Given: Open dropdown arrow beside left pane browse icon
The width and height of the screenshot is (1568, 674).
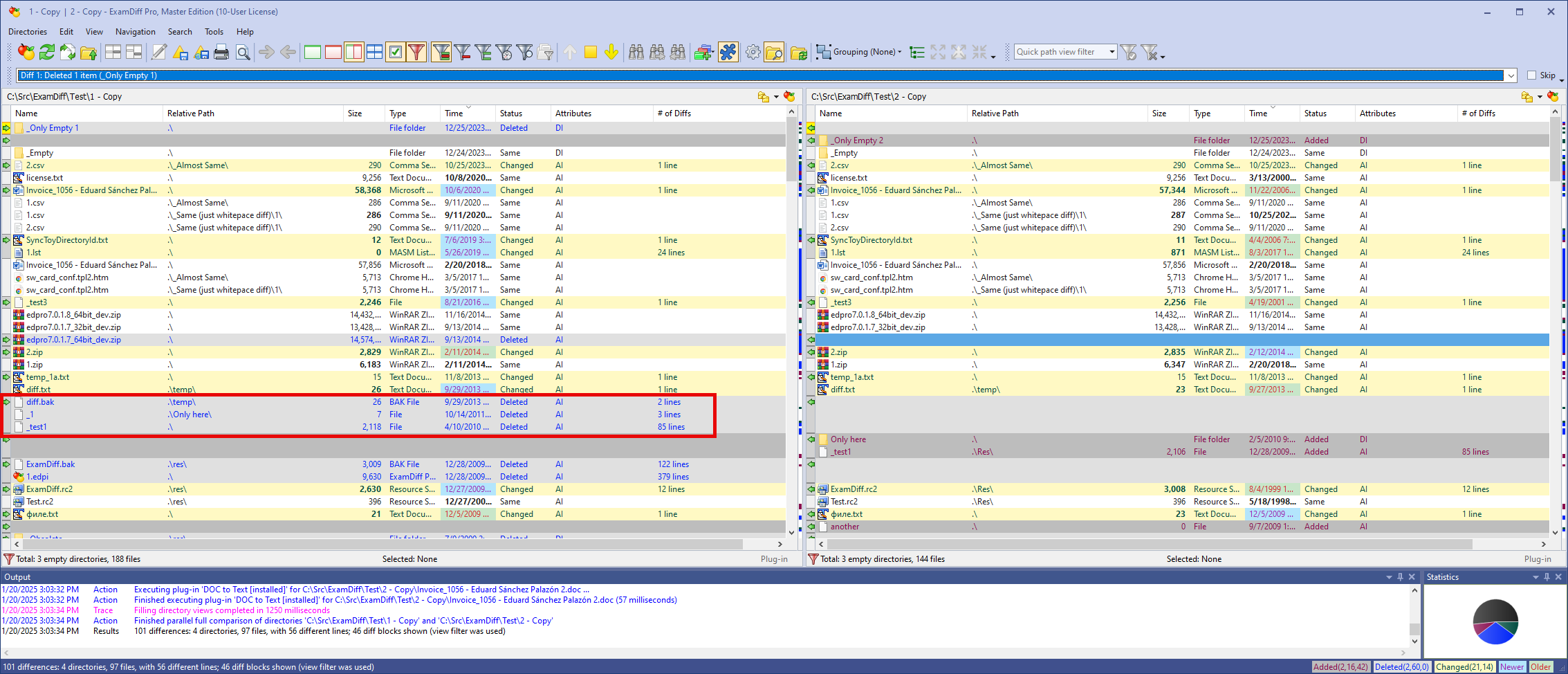Looking at the screenshot, I should point(776,97).
